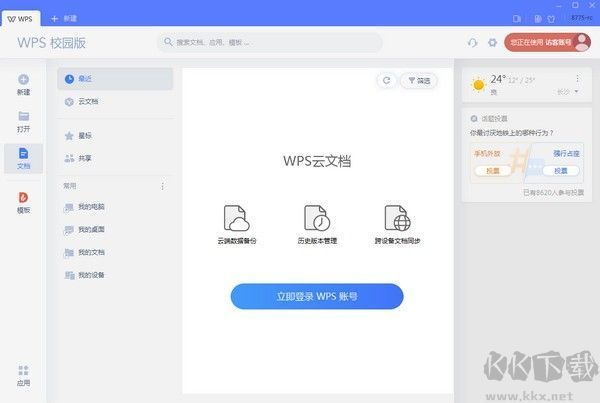This screenshot has width=600, height=403.
Task: Click the title bar document icon
Action: (x=538, y=19)
